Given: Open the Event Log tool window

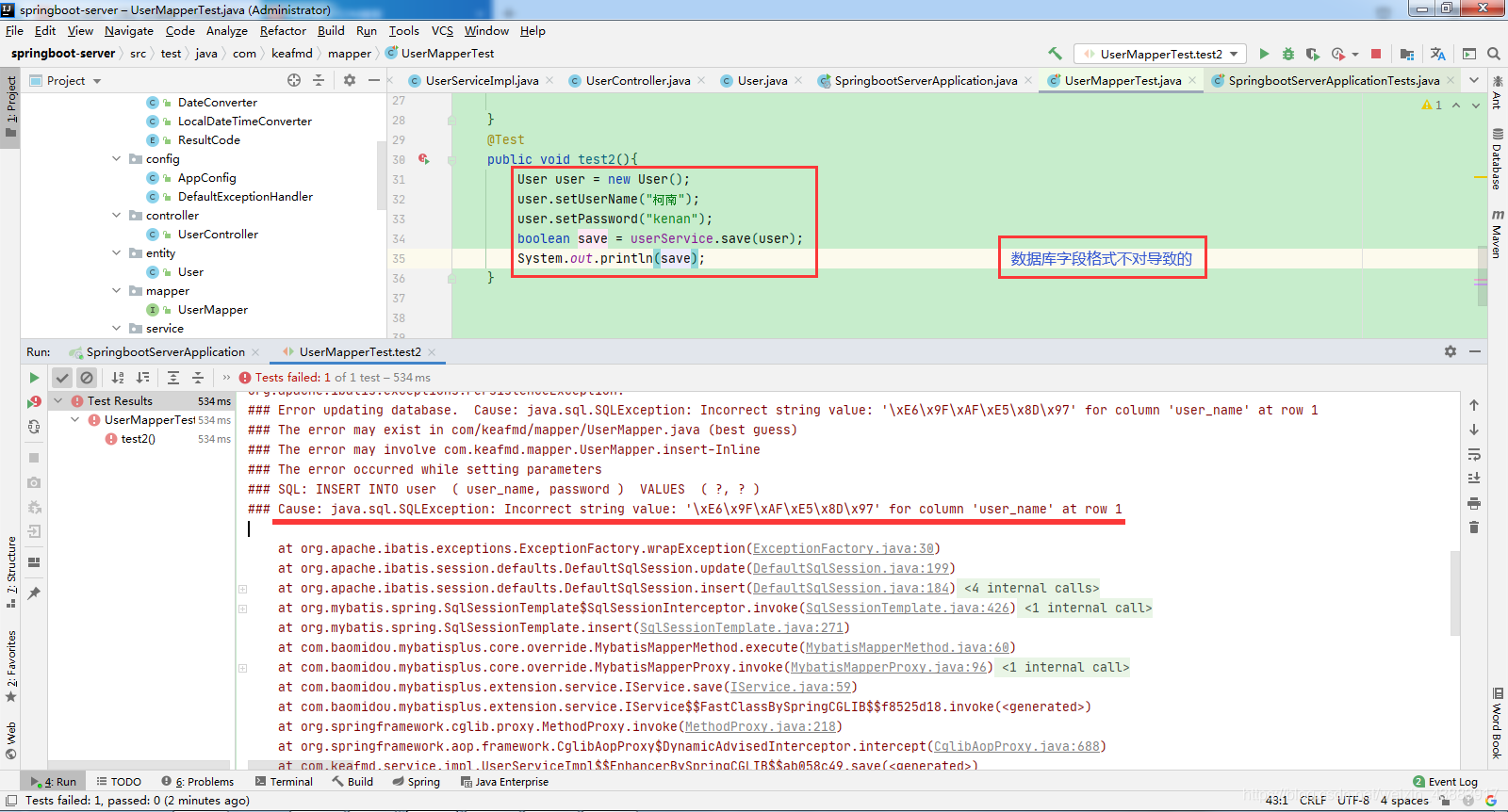Looking at the screenshot, I should point(1445,782).
